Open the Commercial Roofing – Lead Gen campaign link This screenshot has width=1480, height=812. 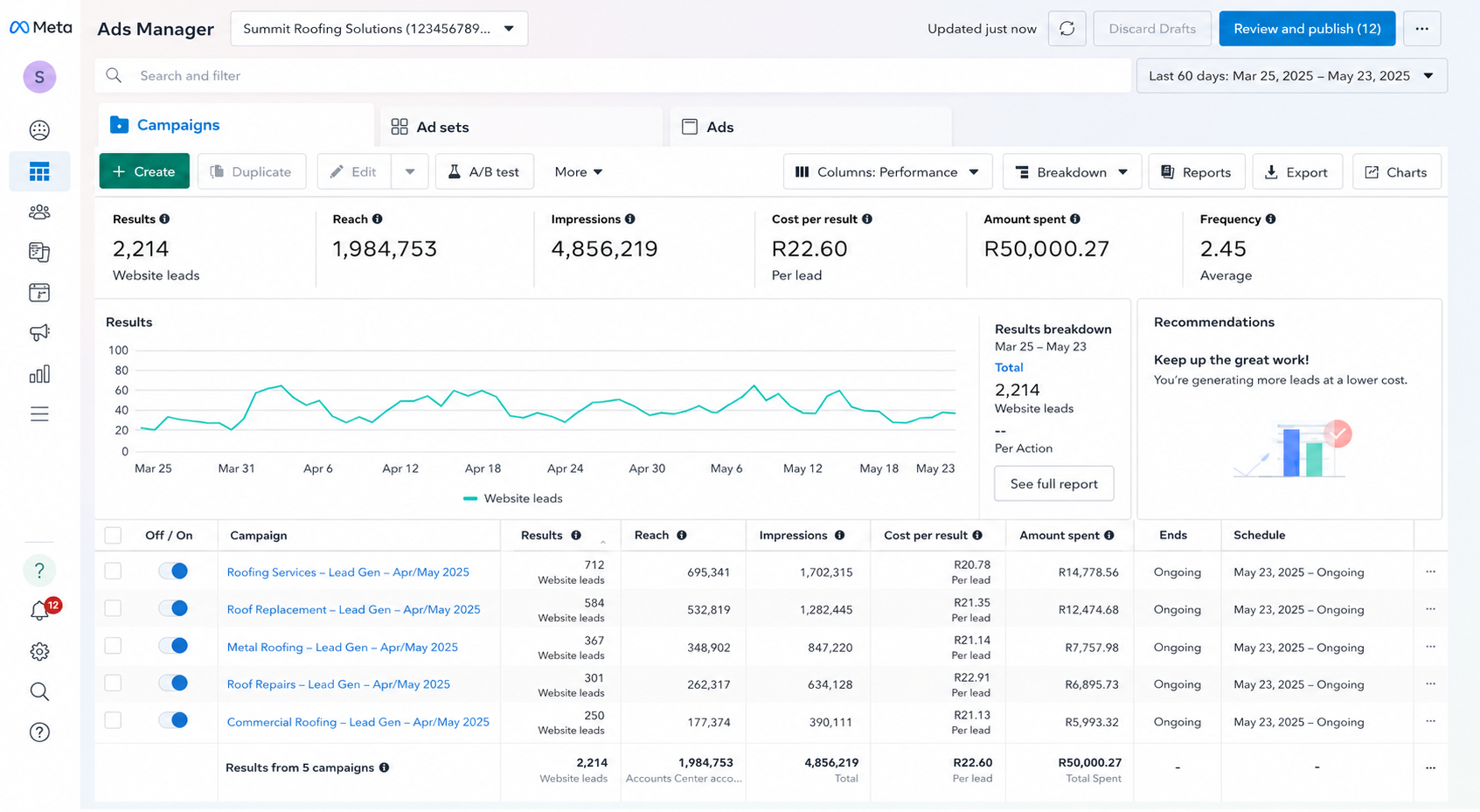358,722
